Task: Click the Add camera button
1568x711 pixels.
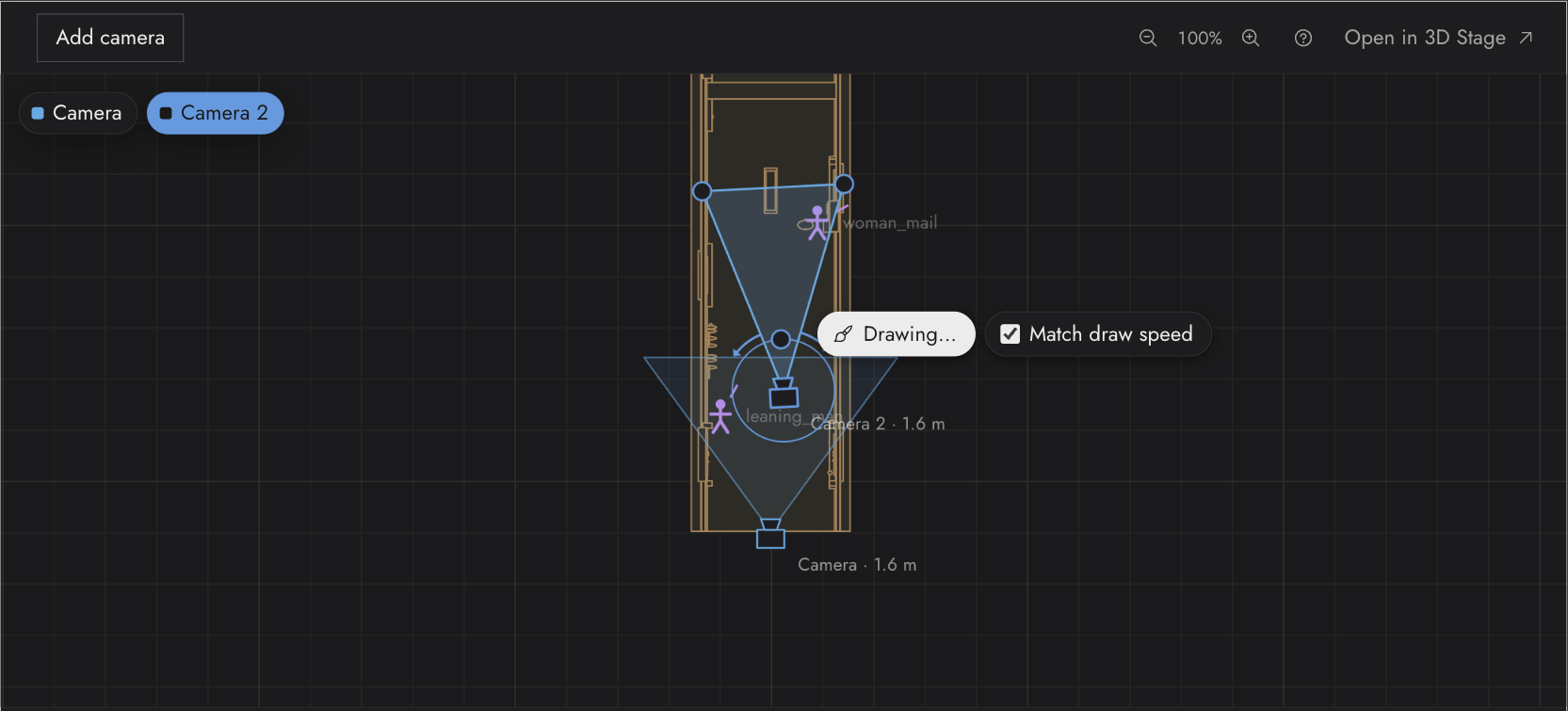Action: coord(110,38)
